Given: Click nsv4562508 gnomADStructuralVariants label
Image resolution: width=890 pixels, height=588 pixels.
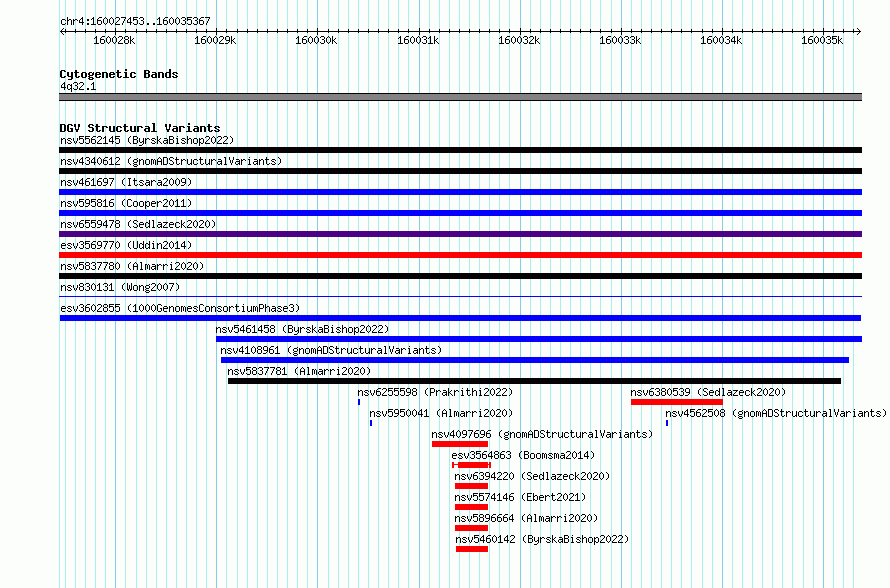Looking at the screenshot, I should click(776, 413).
